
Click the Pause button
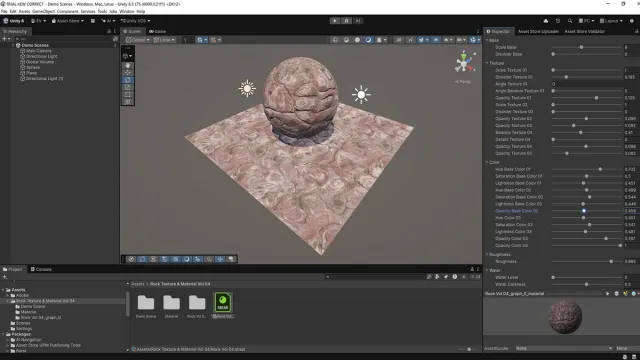click(x=346, y=21)
